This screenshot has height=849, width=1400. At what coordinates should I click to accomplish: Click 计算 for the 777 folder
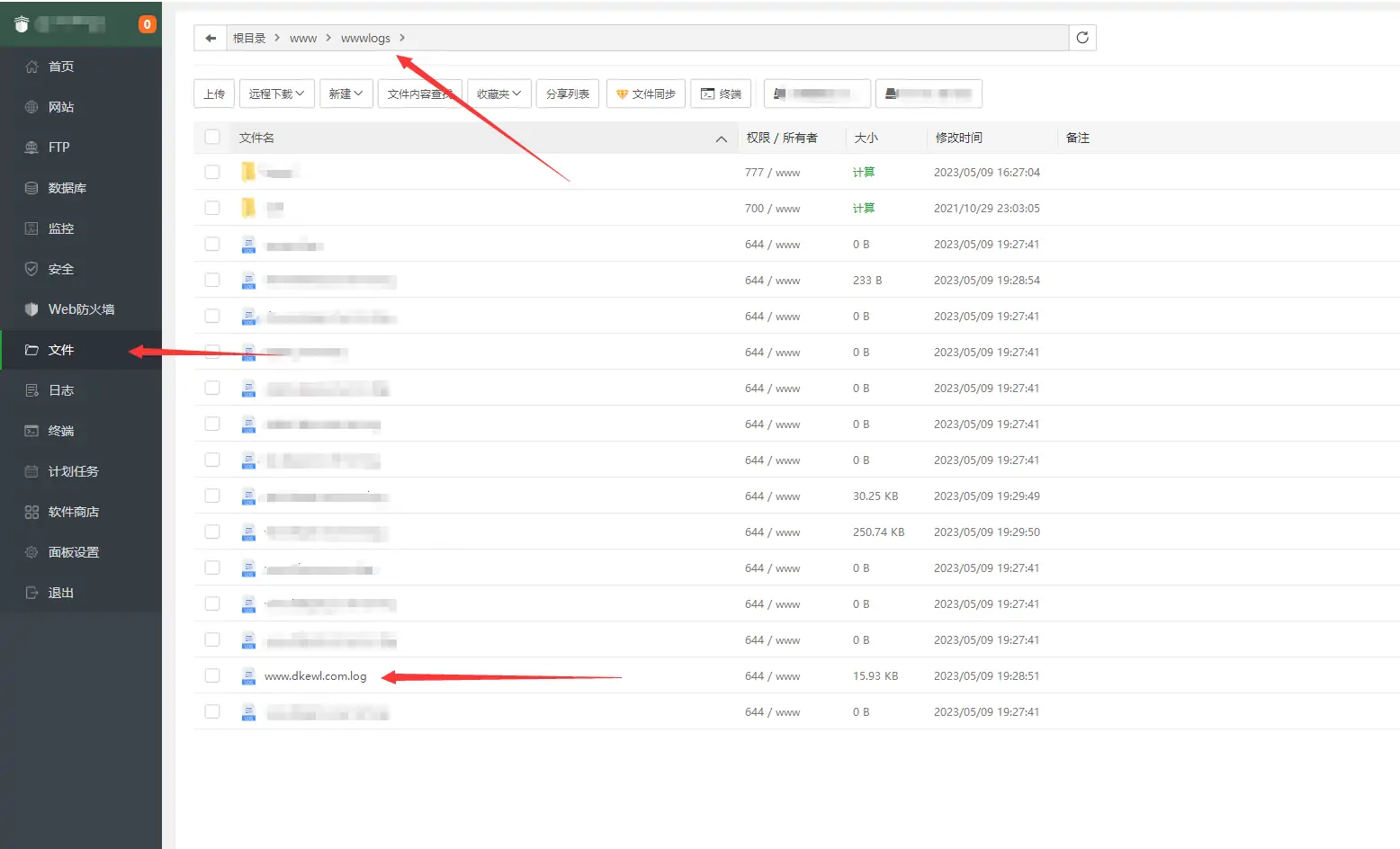click(x=864, y=172)
